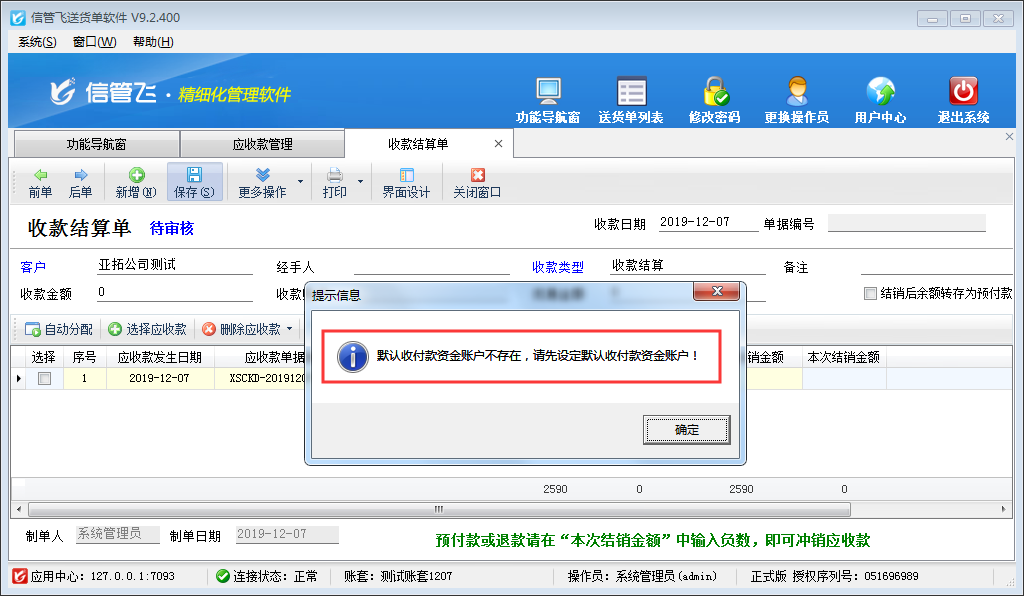Go to previous record with 前单
This screenshot has width=1024, height=596.
coord(40,182)
